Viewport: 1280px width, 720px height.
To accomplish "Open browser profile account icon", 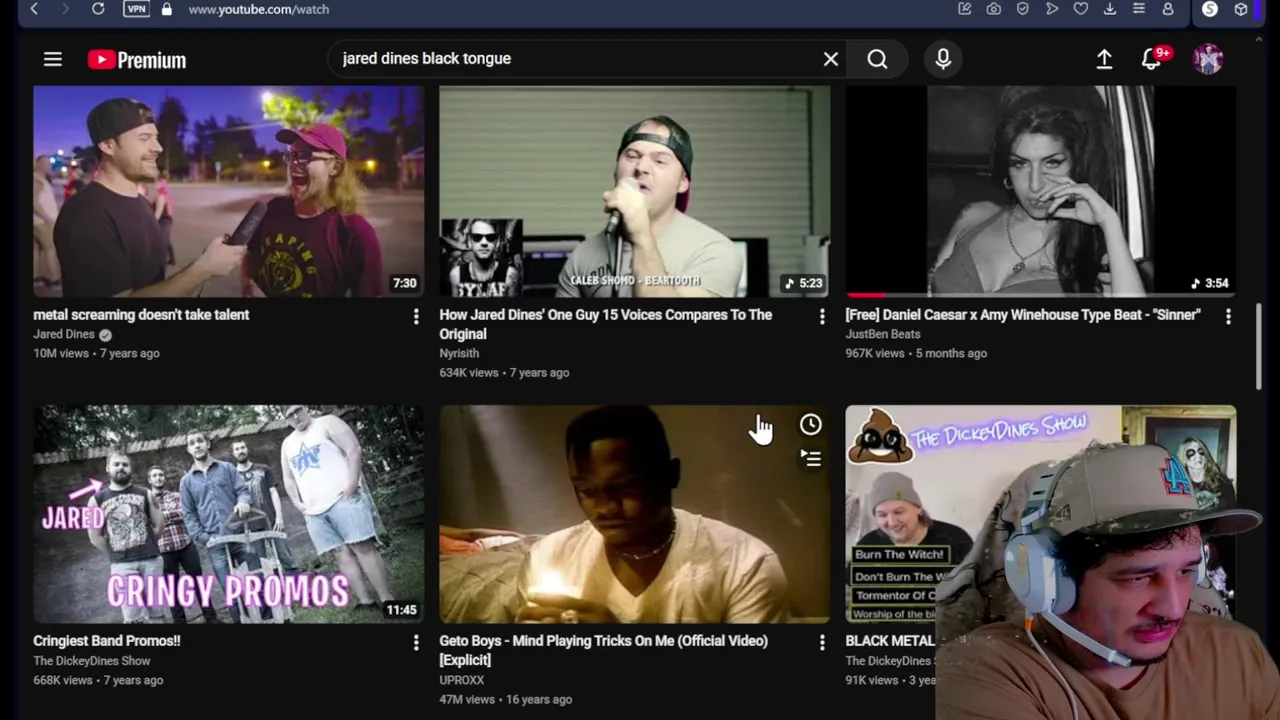I will (1168, 9).
